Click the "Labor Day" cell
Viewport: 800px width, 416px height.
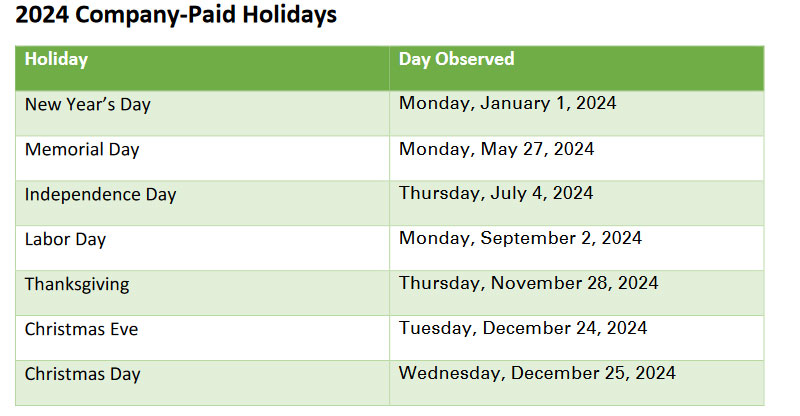pos(65,240)
